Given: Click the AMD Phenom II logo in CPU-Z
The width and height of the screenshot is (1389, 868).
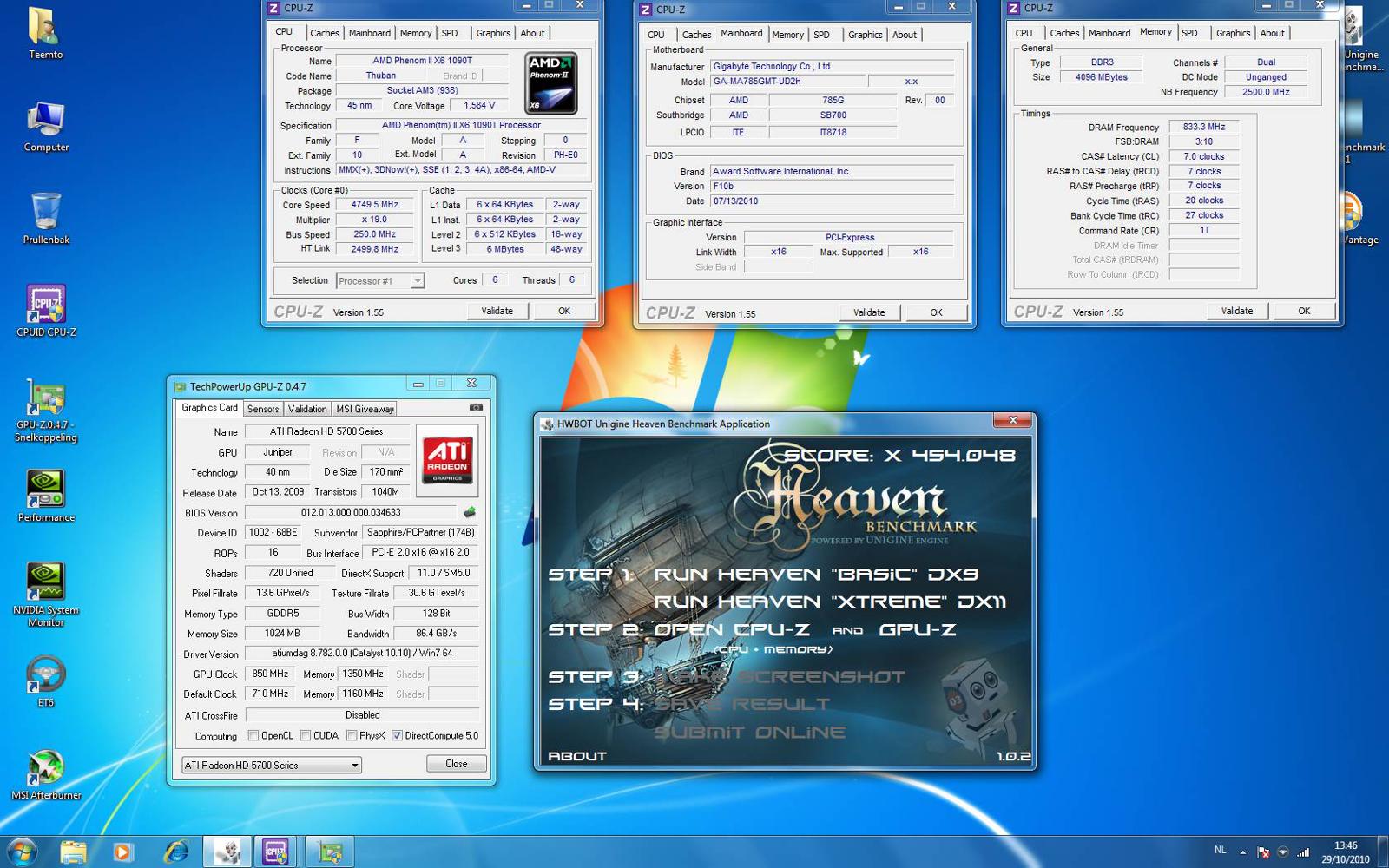Looking at the screenshot, I should 551,83.
